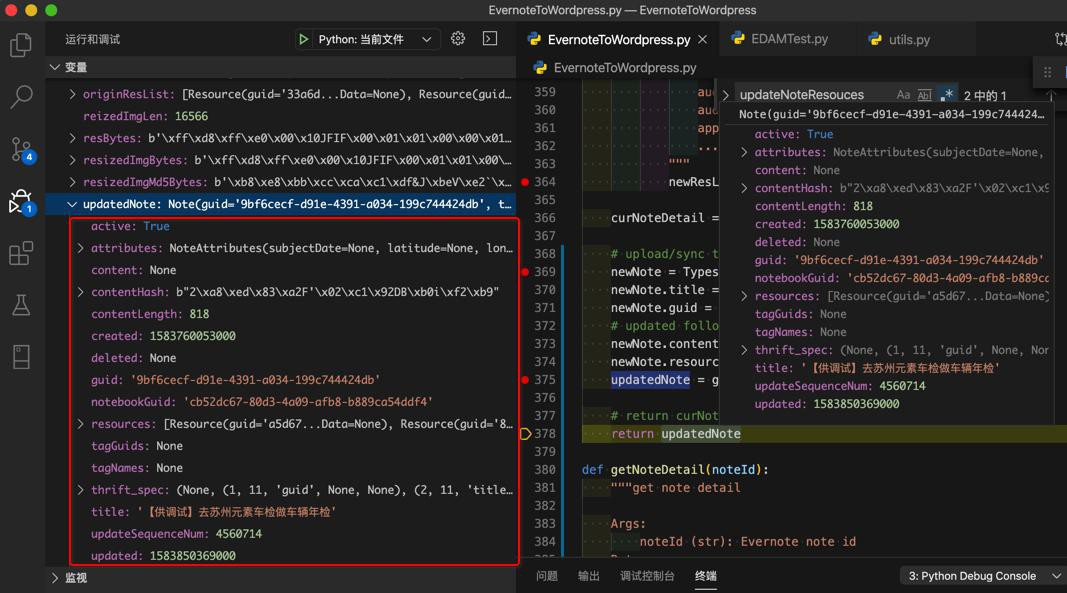Viewport: 1067px width, 593px height.
Task: Open the '3: Python Debug Console' terminal dropdown
Action: click(x=985, y=576)
